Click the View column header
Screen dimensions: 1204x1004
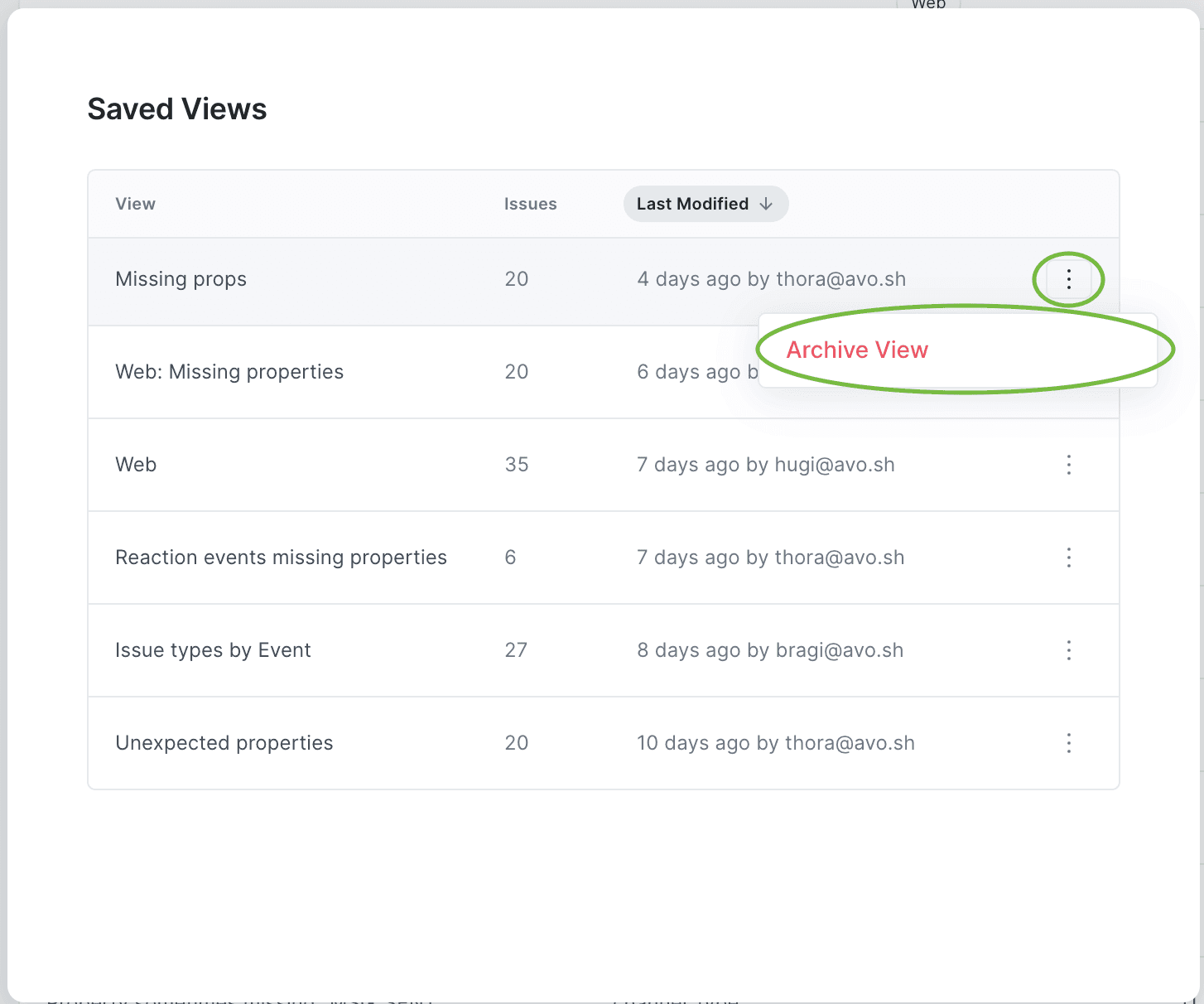(x=135, y=204)
